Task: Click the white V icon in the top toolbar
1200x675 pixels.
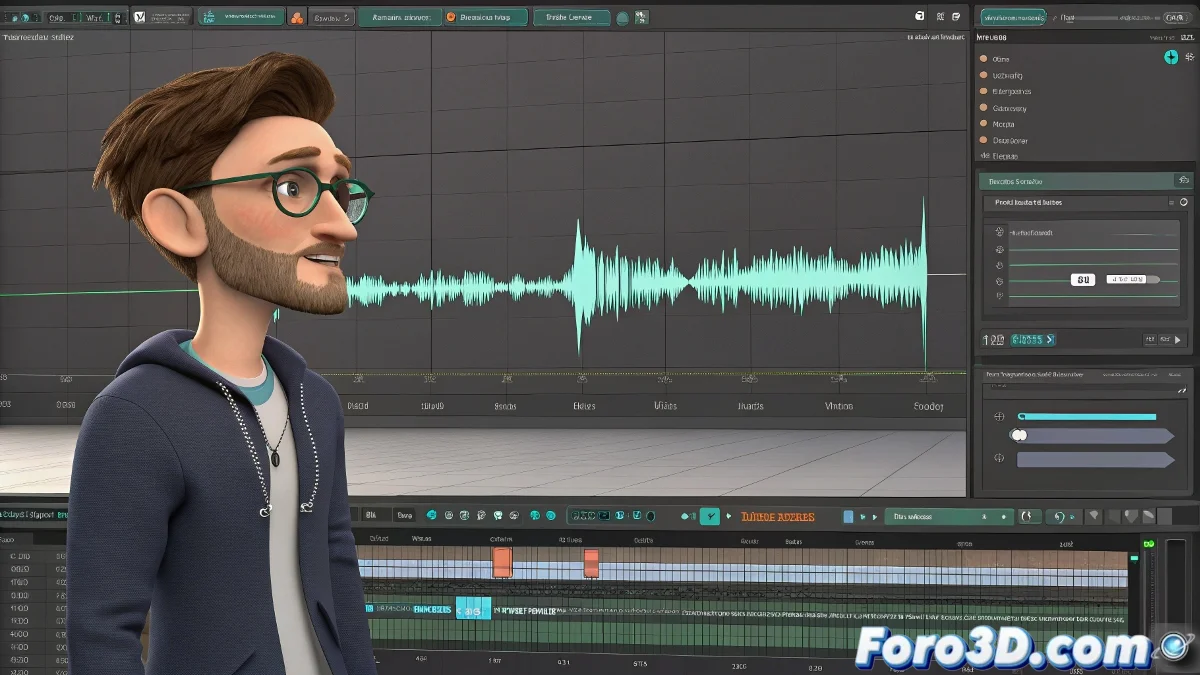Action: click(x=139, y=17)
